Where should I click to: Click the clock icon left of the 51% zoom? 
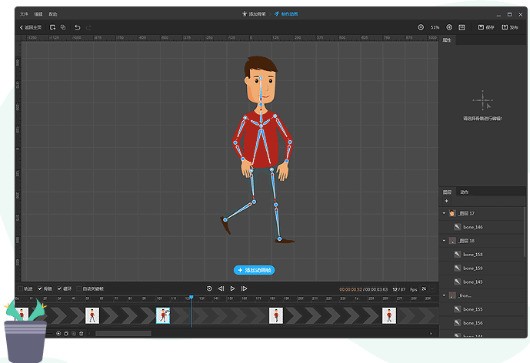point(420,27)
